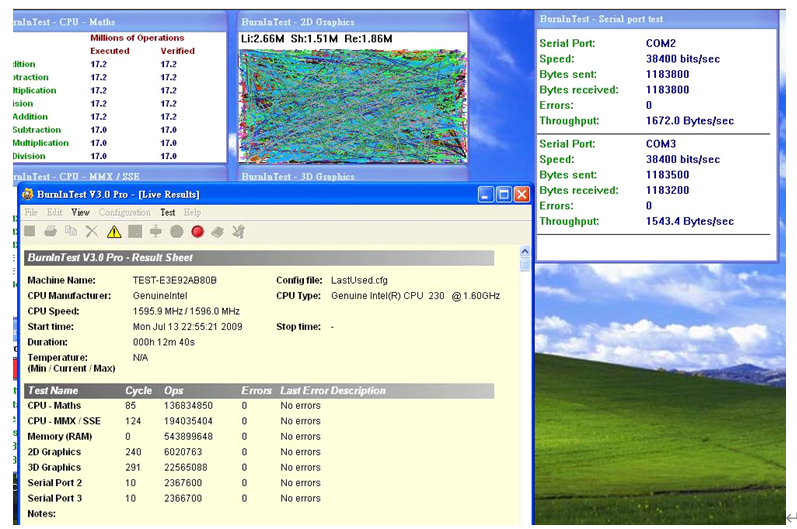
Task: Click the BurnInTest app icon in title bar
Action: coord(28,194)
